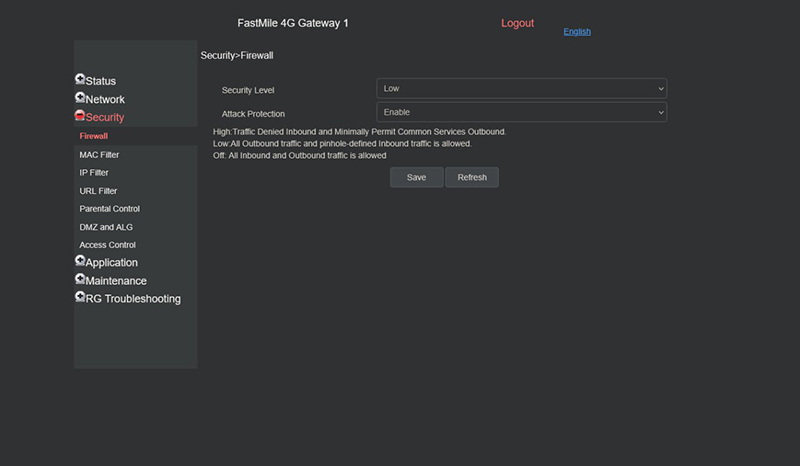Click the plus icon beside Application

click(x=80, y=261)
